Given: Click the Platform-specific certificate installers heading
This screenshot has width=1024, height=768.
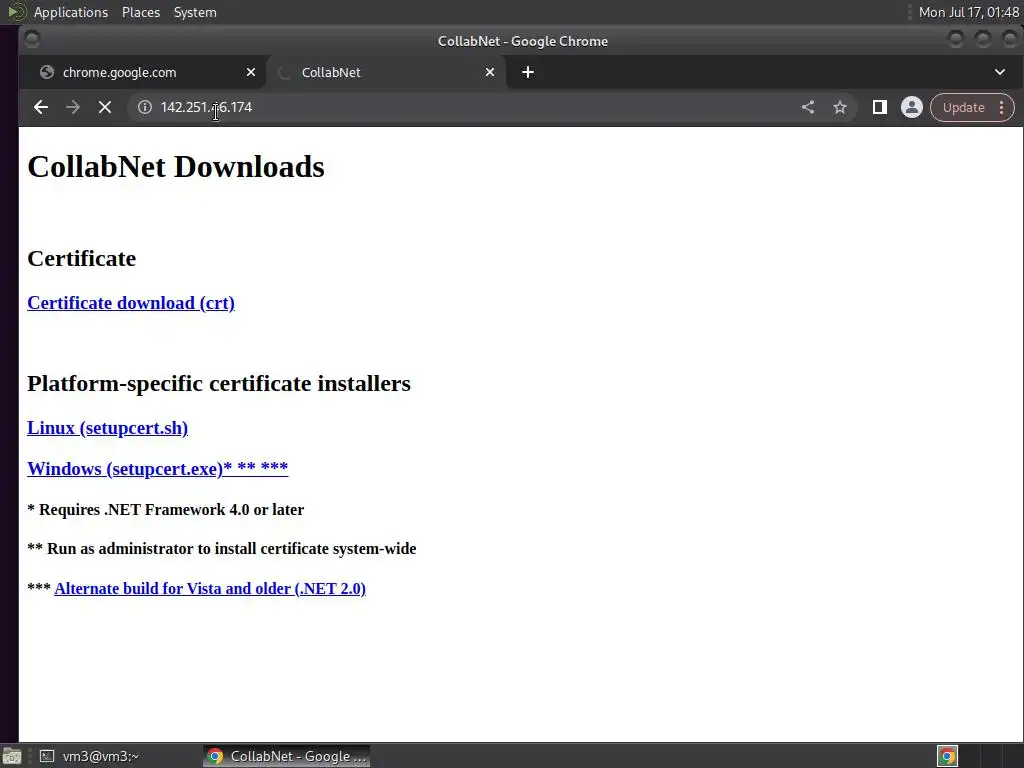Looking at the screenshot, I should (x=219, y=383).
